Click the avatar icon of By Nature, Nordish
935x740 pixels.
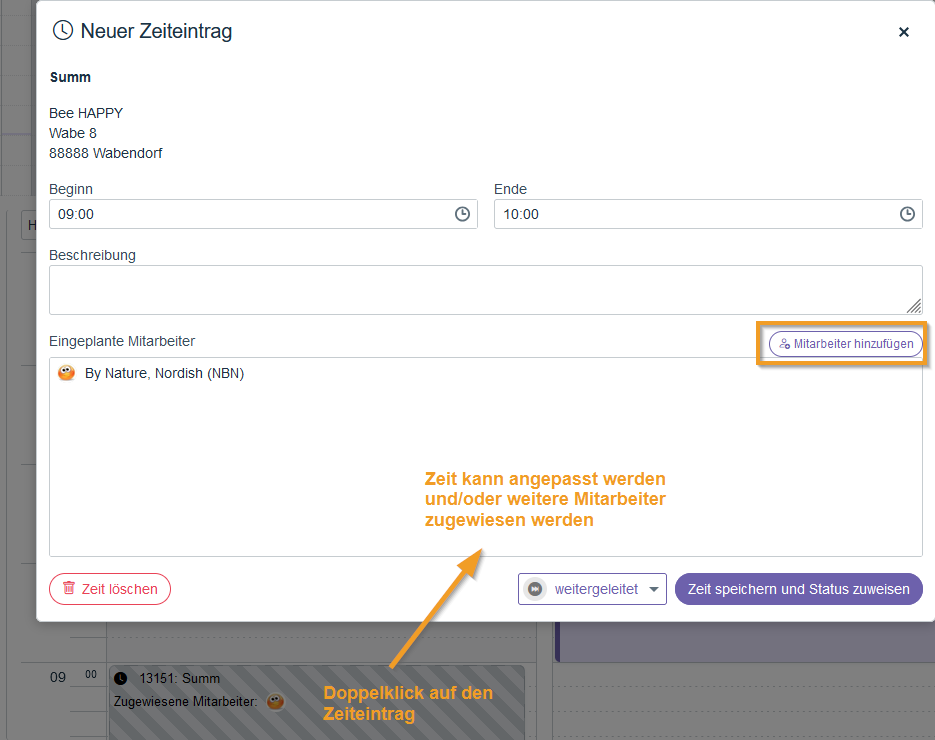(x=67, y=373)
